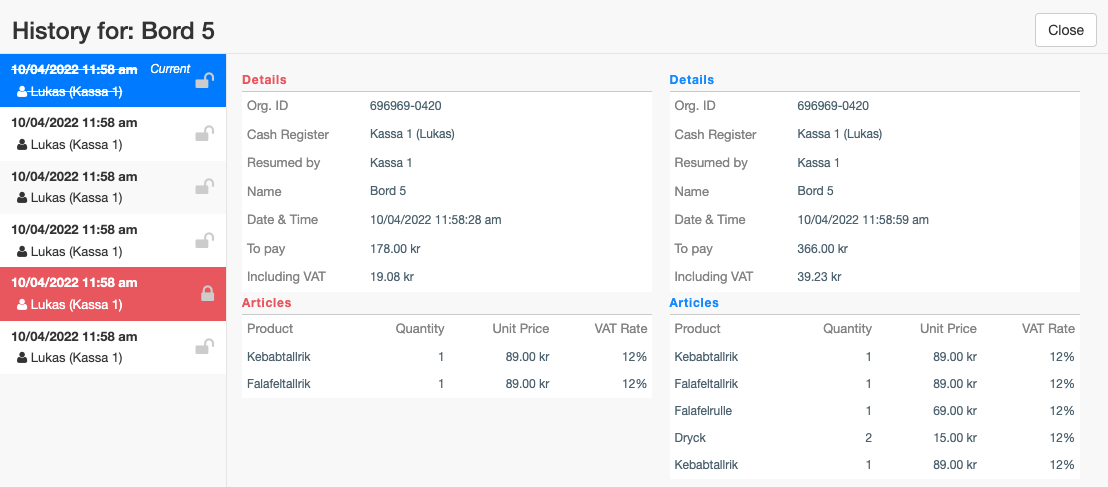This screenshot has width=1108, height=487.
Task: Click the open padlock icon in Current entry
Action: click(x=204, y=81)
